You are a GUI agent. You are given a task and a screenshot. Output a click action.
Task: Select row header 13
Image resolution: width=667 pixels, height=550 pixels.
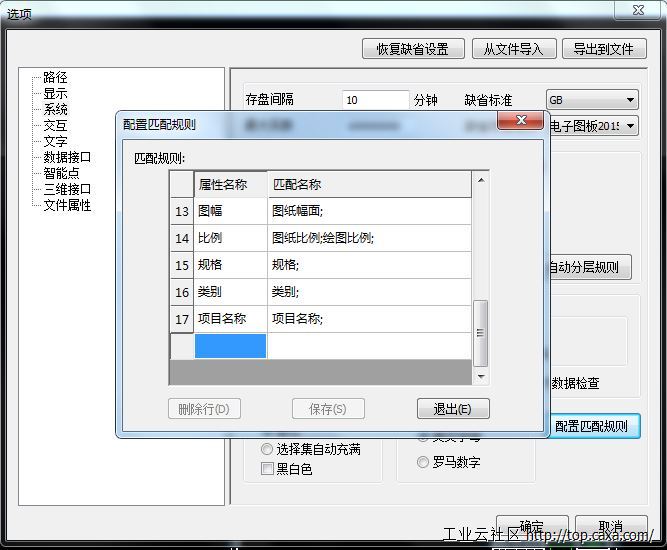point(182,211)
